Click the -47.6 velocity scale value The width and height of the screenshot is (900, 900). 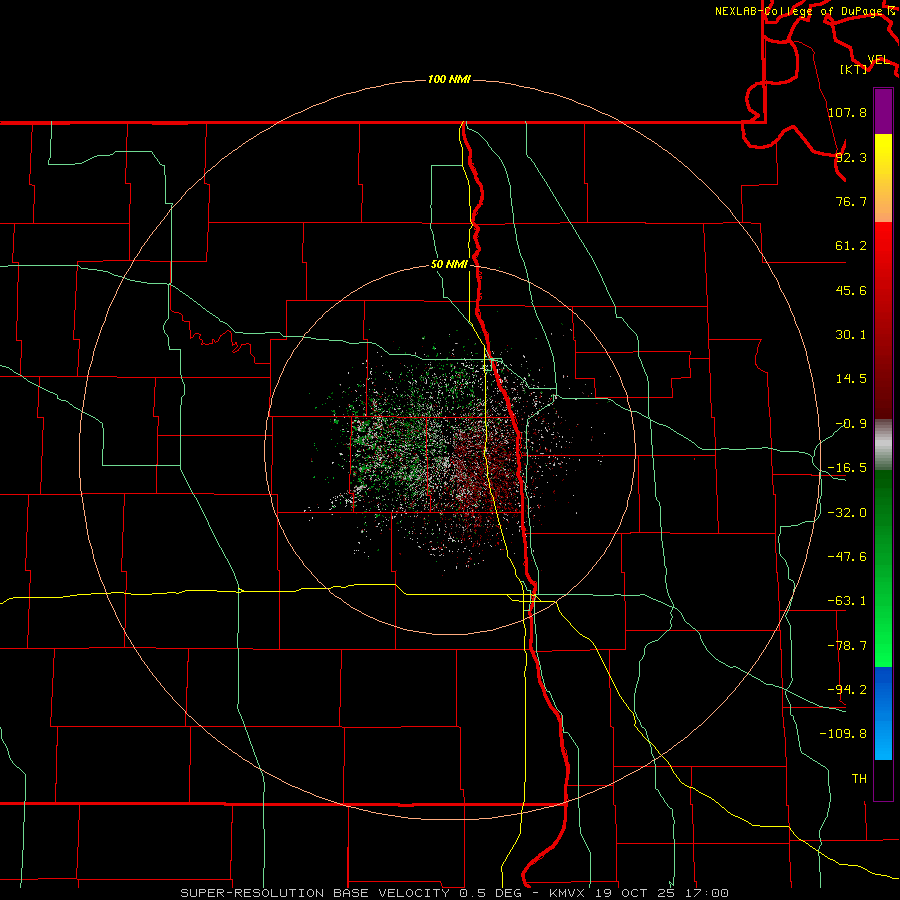click(x=847, y=557)
